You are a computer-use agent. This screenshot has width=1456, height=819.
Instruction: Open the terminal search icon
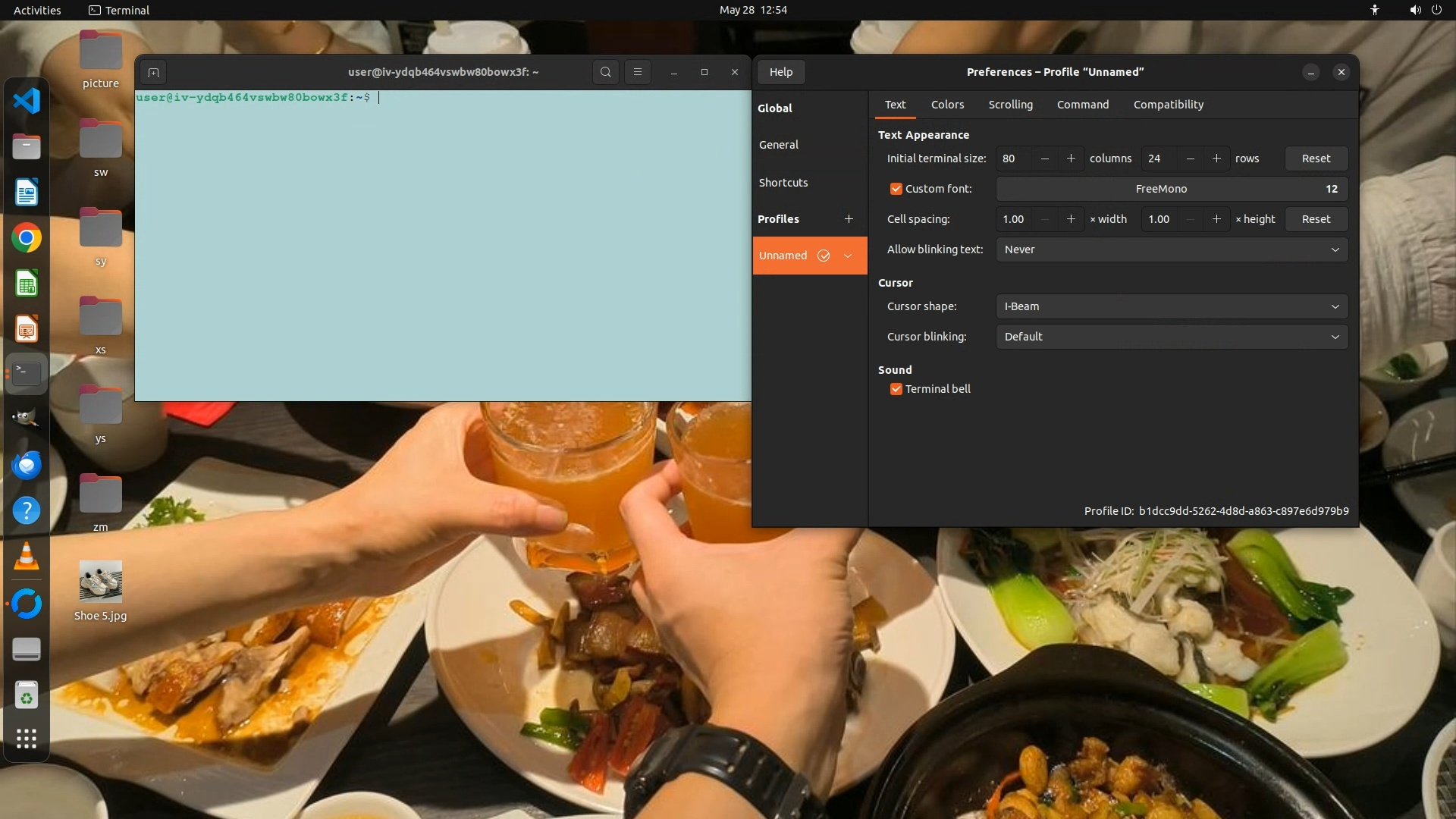[x=605, y=72]
